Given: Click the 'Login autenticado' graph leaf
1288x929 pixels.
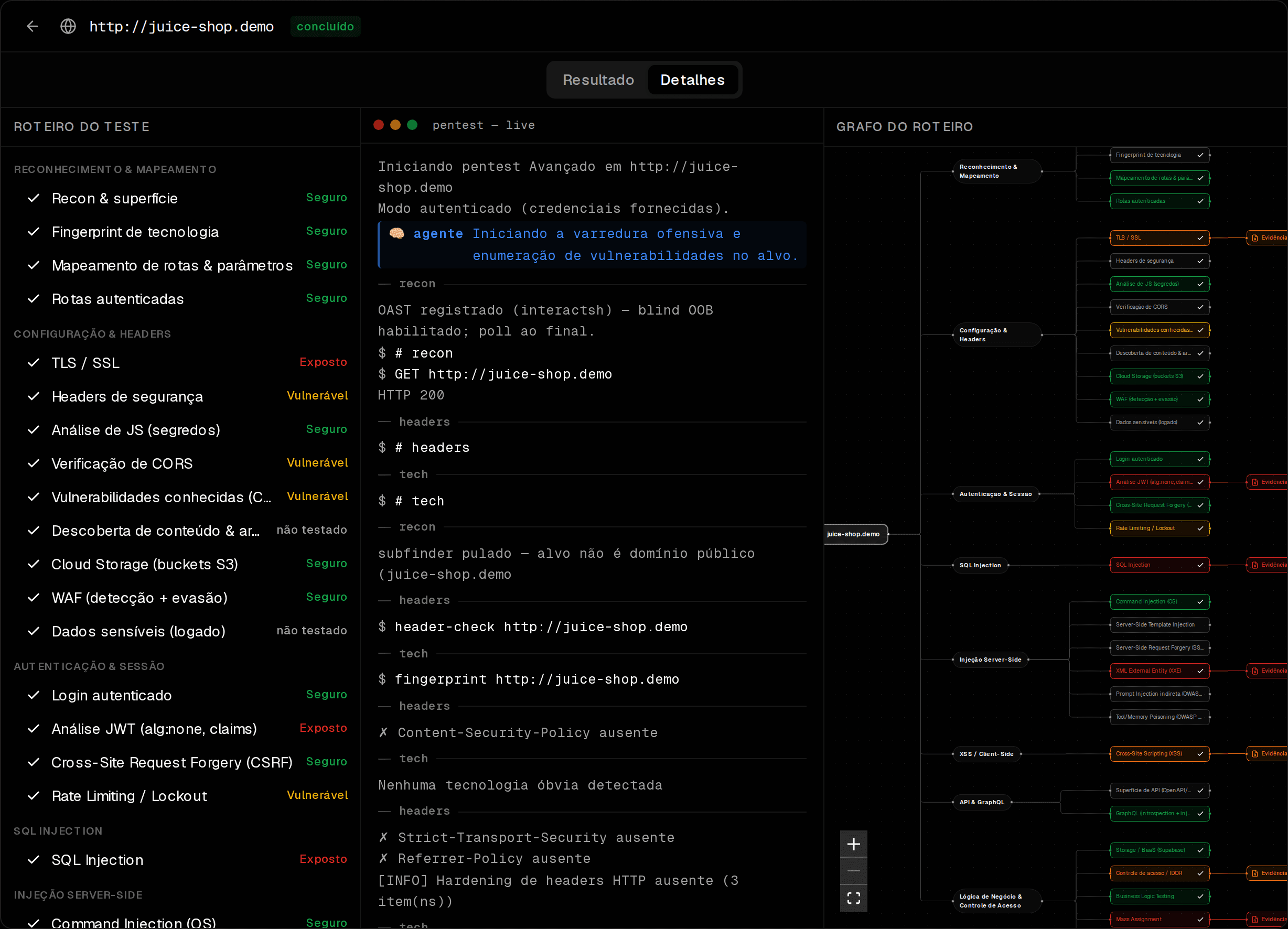Looking at the screenshot, I should coord(1160,459).
